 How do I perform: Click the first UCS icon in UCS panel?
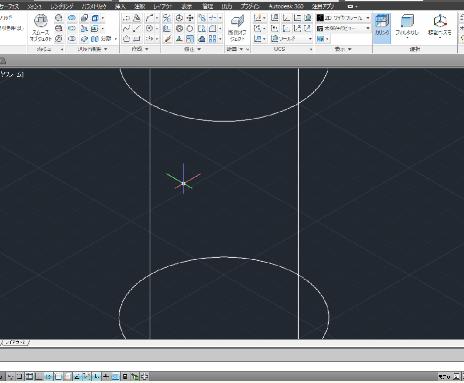pyautogui.click(x=258, y=18)
